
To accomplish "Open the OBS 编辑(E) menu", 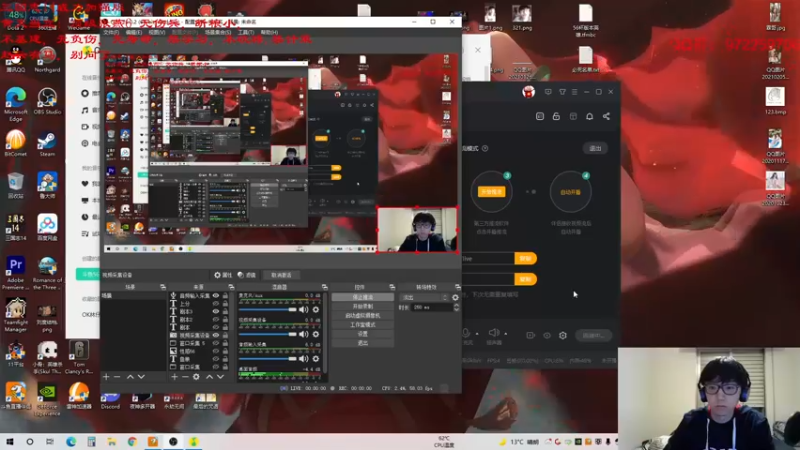I will tap(134, 32).
